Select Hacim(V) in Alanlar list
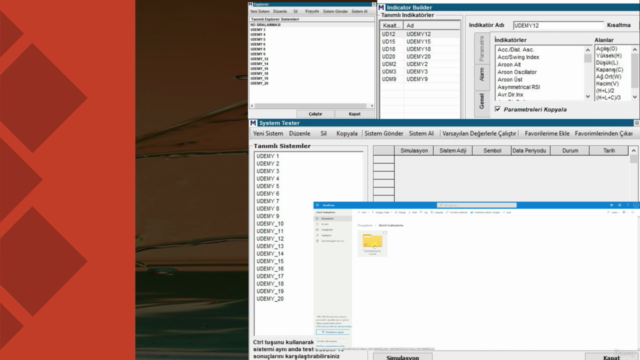Viewport: 640px width, 360px height. point(607,84)
